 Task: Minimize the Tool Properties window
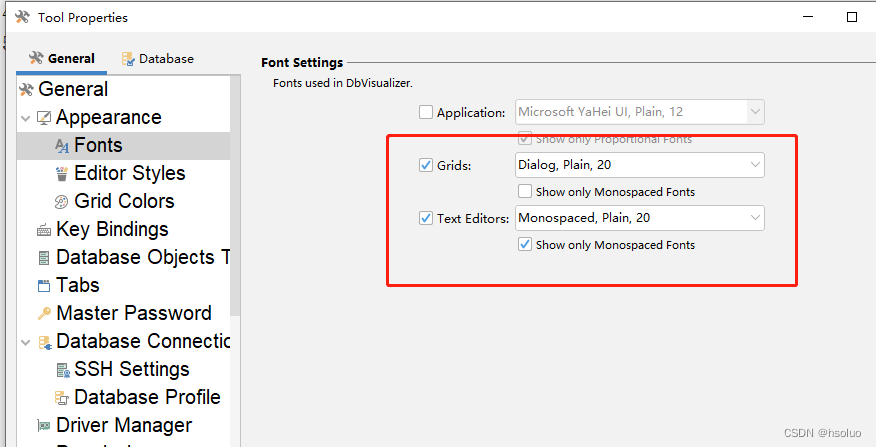(x=808, y=17)
